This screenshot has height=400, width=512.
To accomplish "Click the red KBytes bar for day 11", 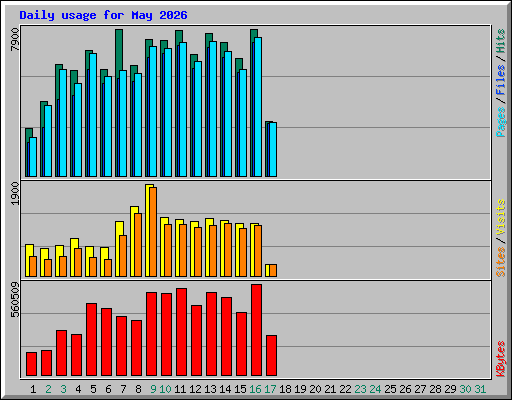I will point(181,332).
